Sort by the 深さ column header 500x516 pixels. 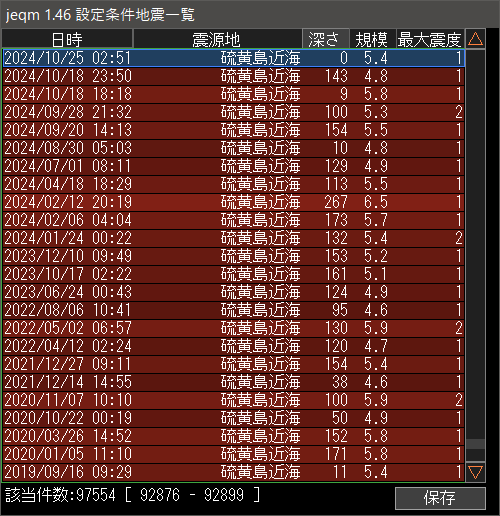326,39
